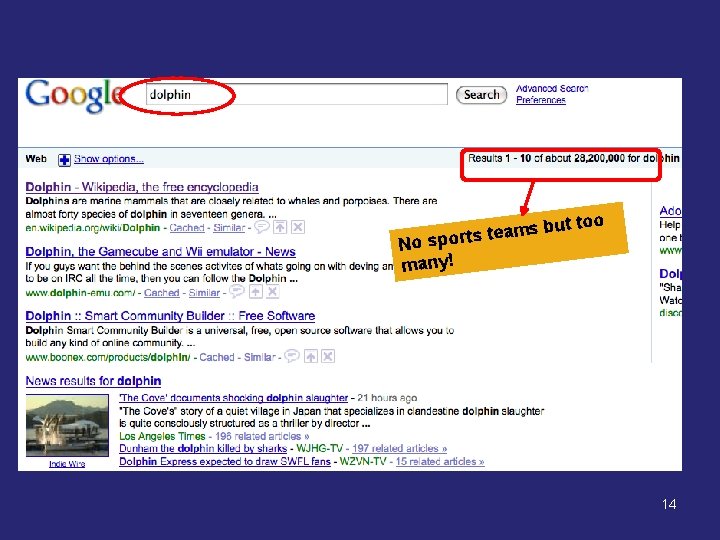Open Advanced Search link
The image size is (720, 540).
pos(552,88)
